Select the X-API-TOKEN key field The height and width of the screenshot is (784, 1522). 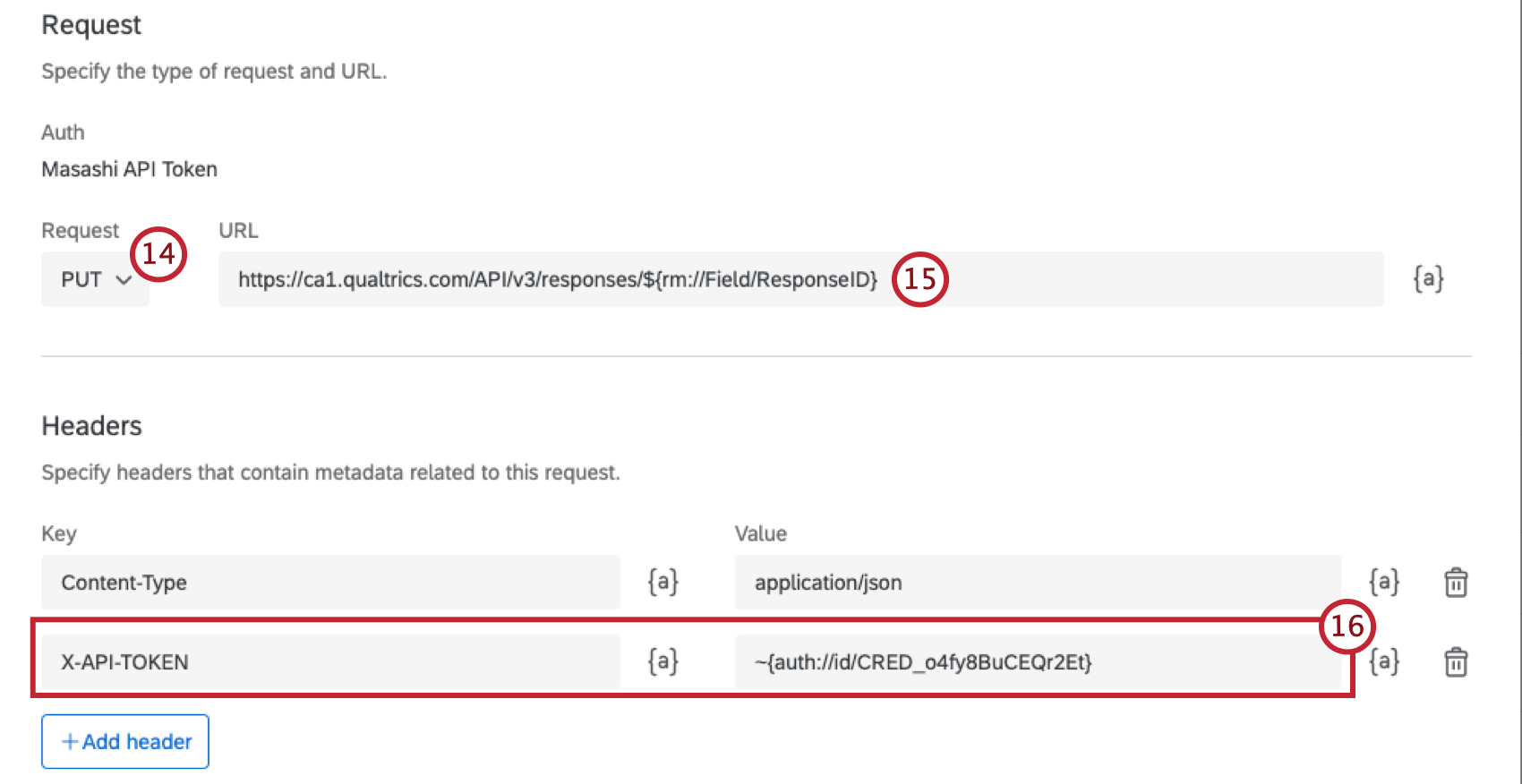pyautogui.click(x=331, y=662)
